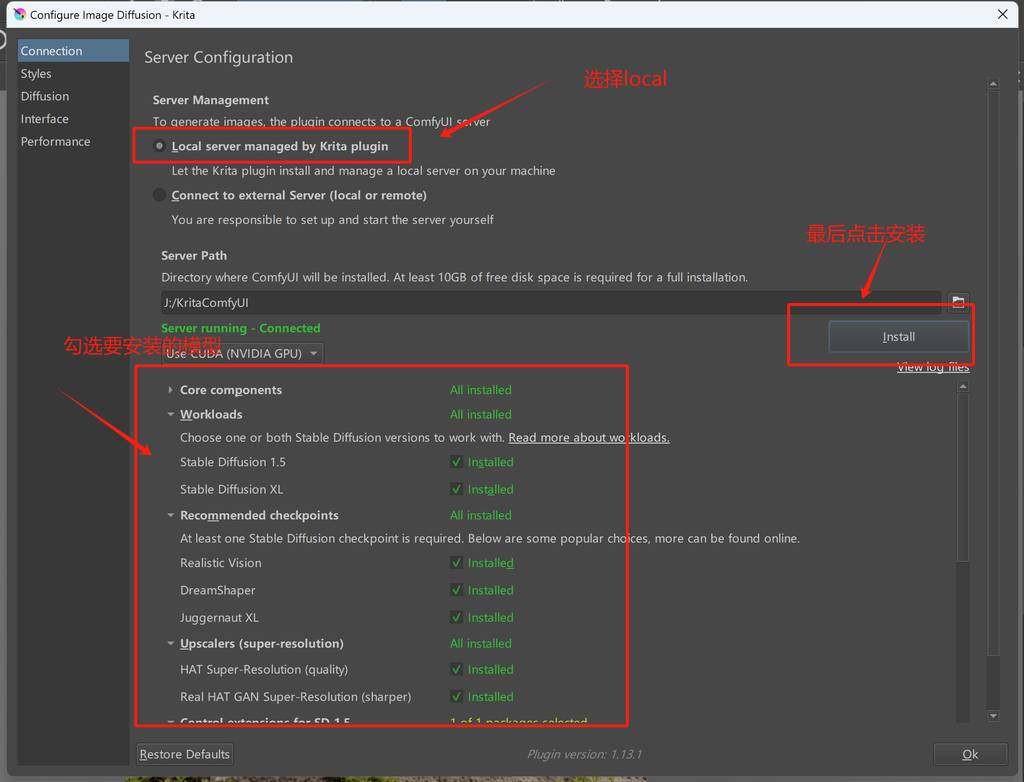Select Local server managed by Krita plugin
Screen dimensions: 1024x782
point(160,146)
